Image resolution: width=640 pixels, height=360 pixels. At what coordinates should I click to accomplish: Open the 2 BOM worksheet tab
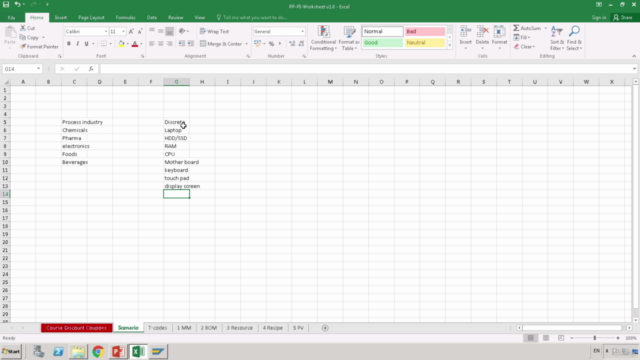[x=209, y=328]
